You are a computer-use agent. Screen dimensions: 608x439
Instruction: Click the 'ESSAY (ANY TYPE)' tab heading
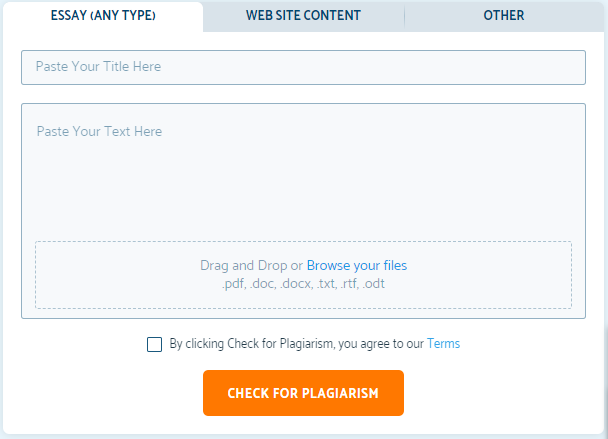103,16
